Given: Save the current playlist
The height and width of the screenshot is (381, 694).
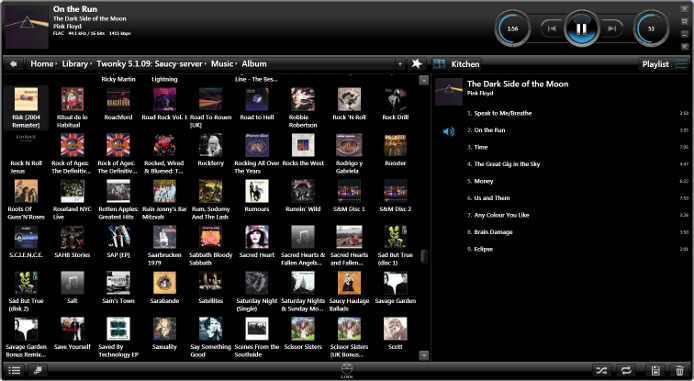Looking at the screenshot, I should 655,370.
